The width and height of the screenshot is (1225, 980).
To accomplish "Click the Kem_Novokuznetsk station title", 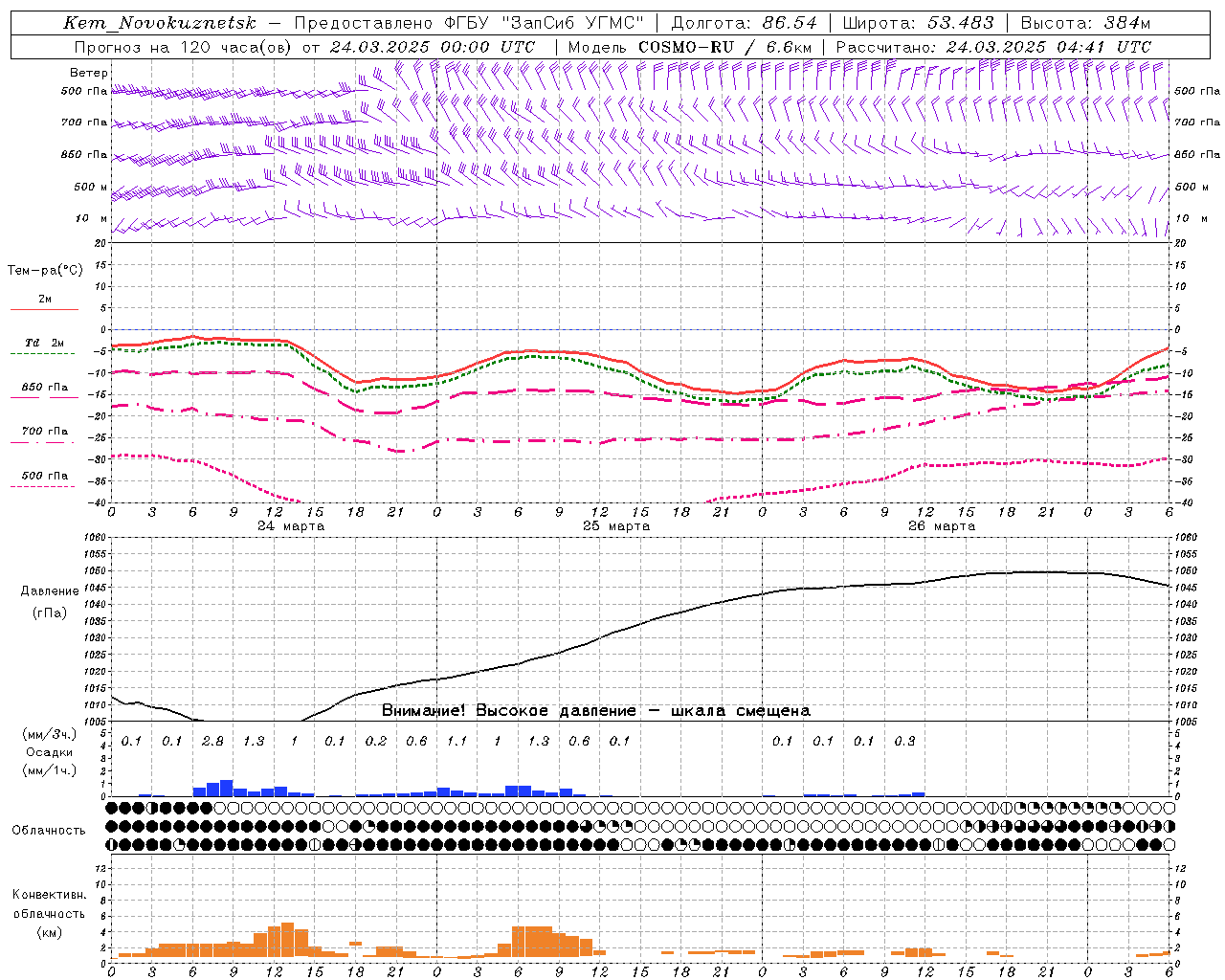I will [160, 23].
